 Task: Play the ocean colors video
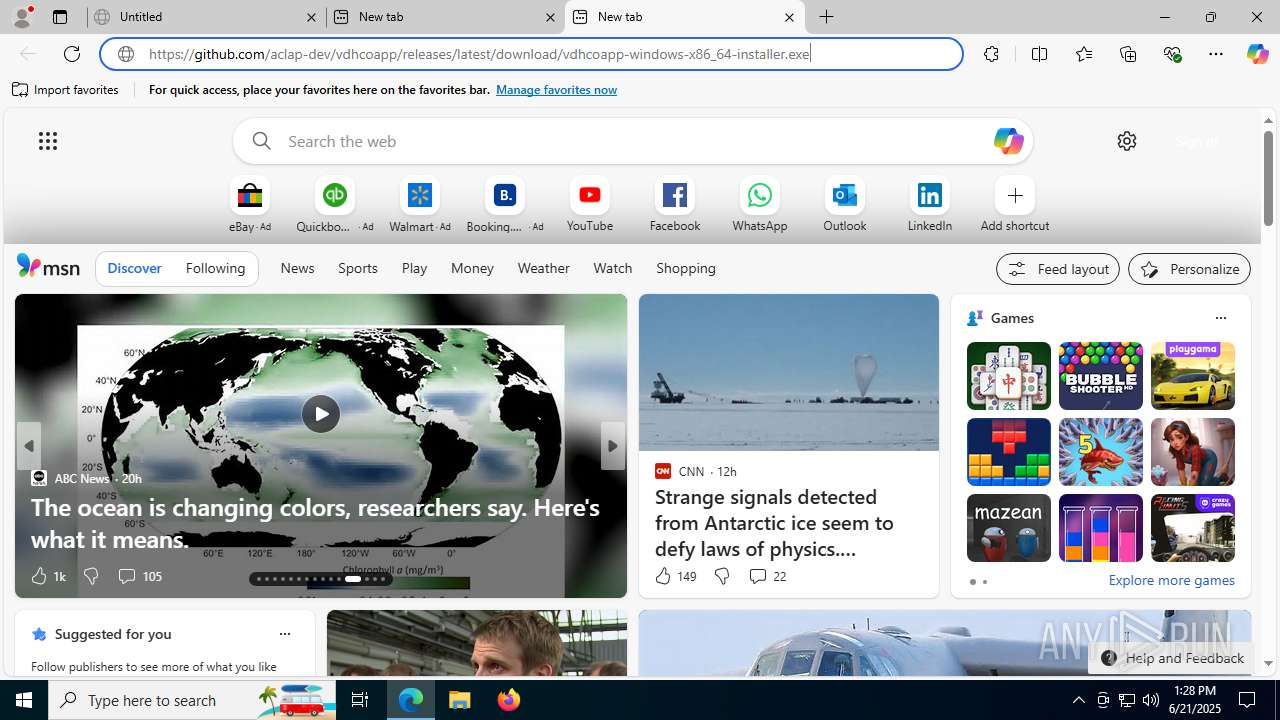tap(321, 413)
